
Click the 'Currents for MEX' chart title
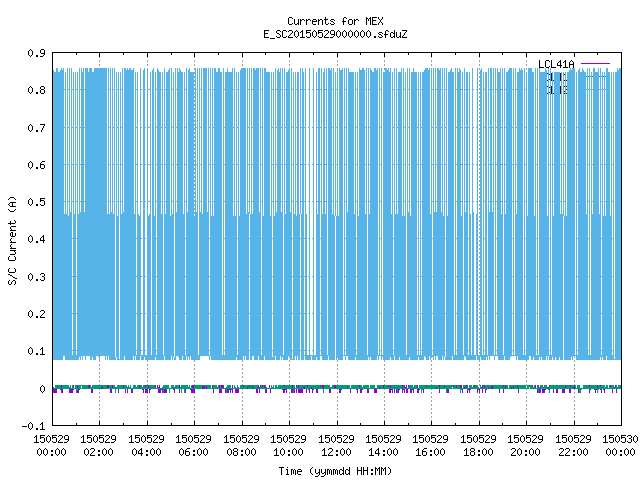click(x=335, y=21)
